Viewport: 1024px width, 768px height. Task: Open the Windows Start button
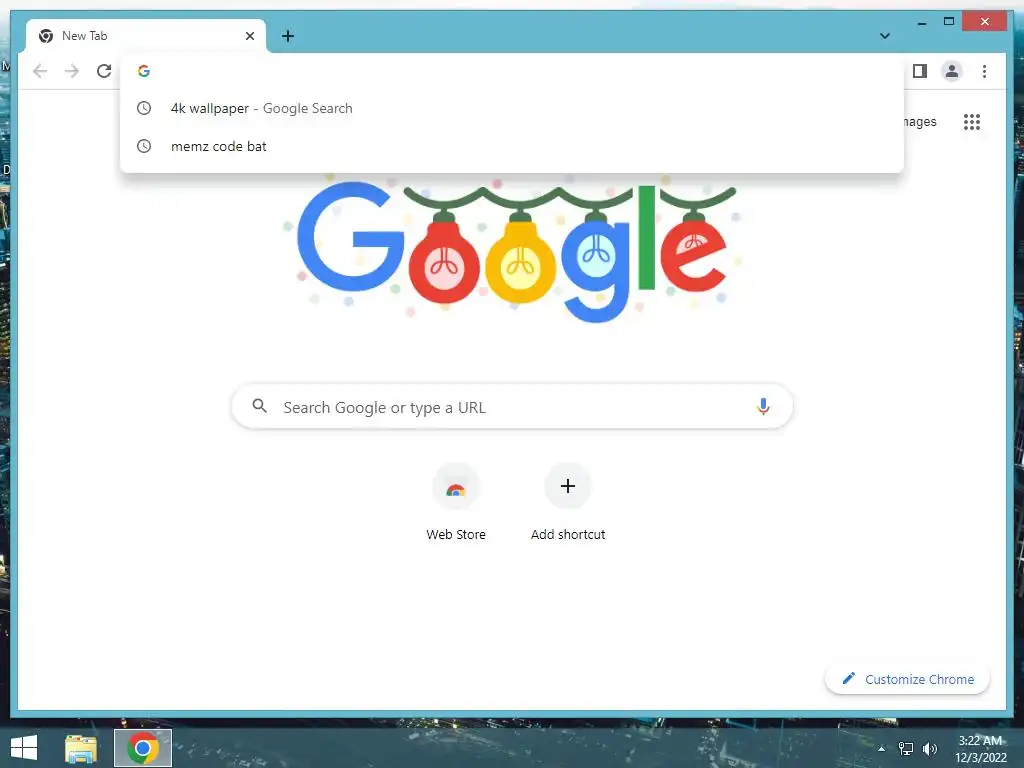pos(24,748)
